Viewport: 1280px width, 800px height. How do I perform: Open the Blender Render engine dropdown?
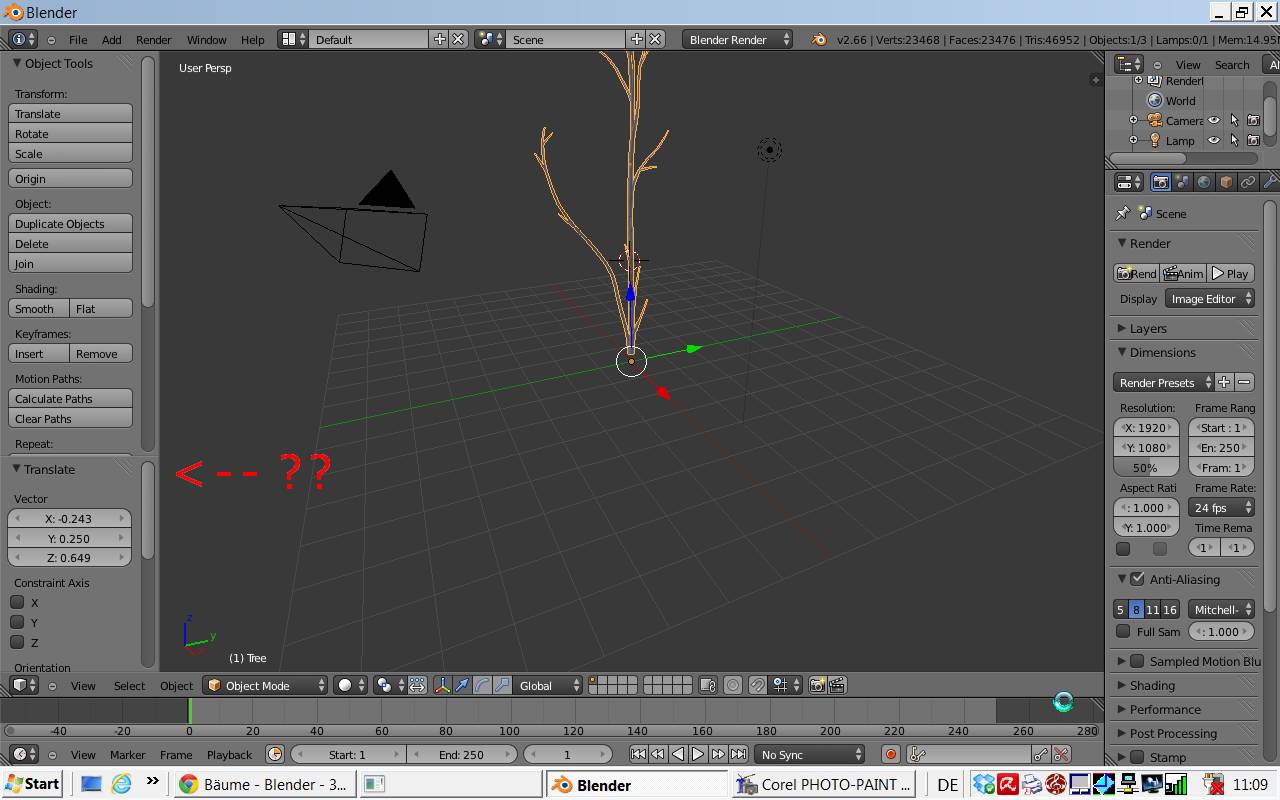(x=738, y=39)
